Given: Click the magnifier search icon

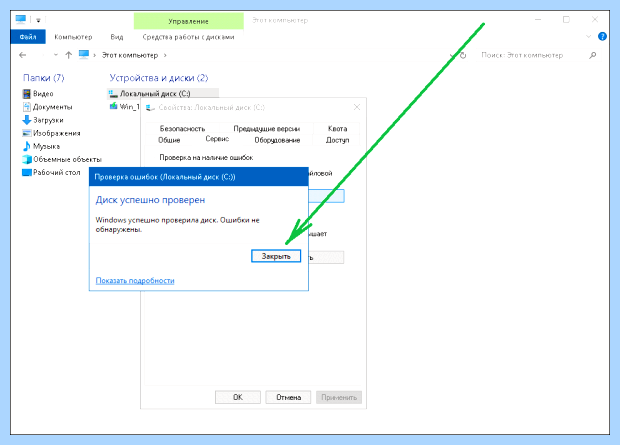Looking at the screenshot, I should point(592,55).
